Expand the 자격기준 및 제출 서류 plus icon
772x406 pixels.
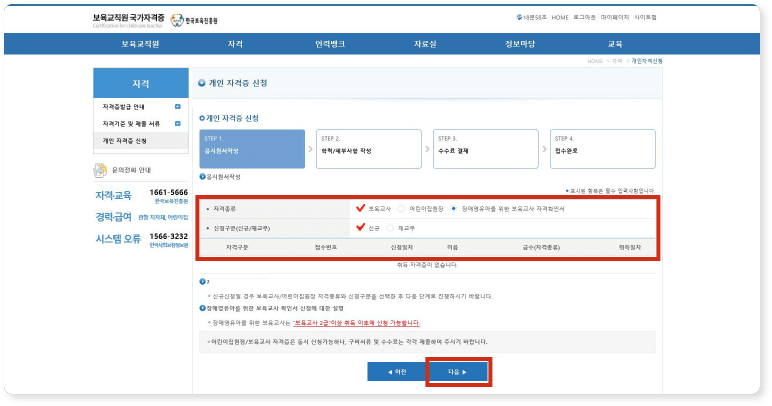click(x=178, y=124)
